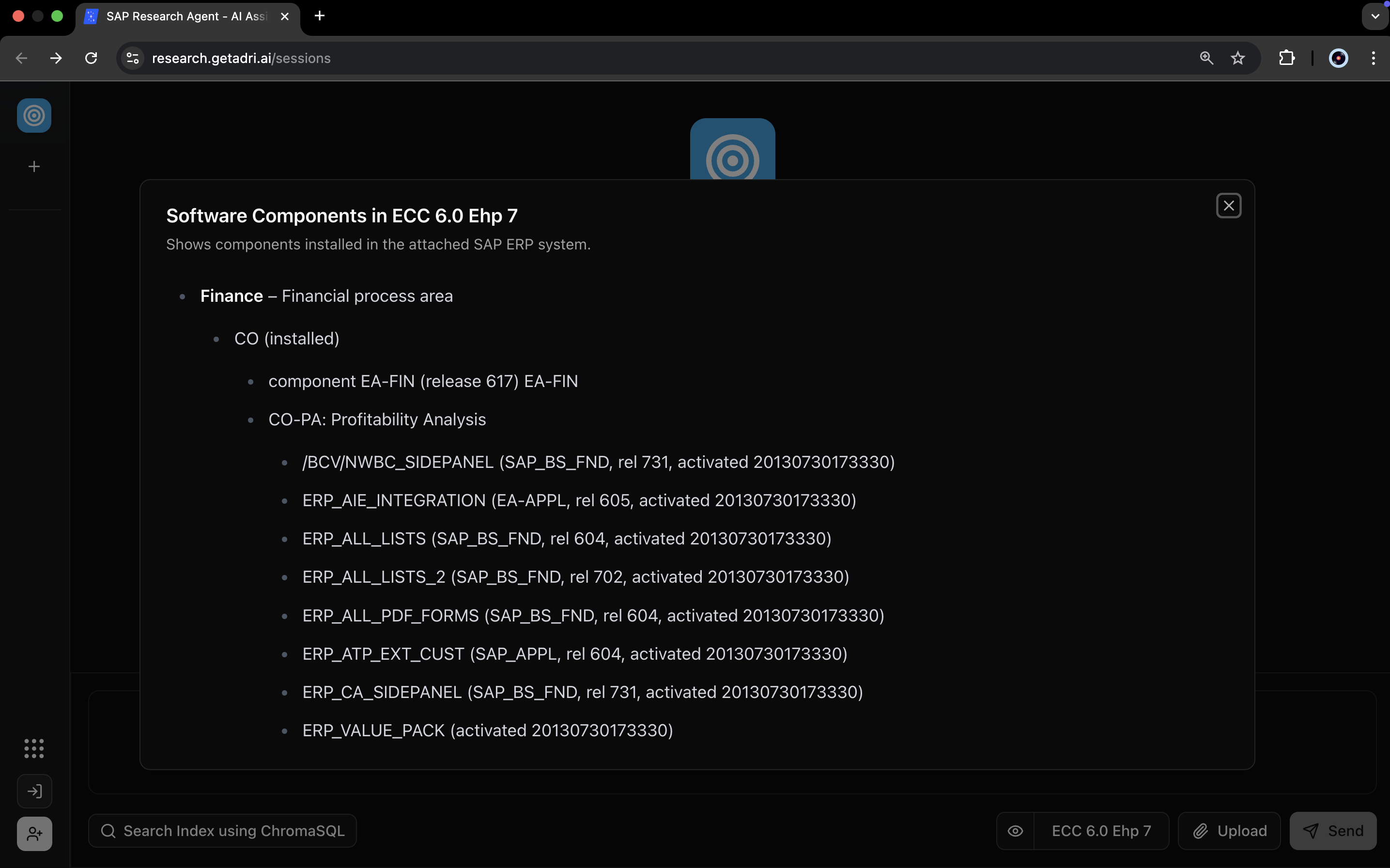The image size is (1390, 868).
Task: View site information icon beside URL
Action: coord(133,58)
